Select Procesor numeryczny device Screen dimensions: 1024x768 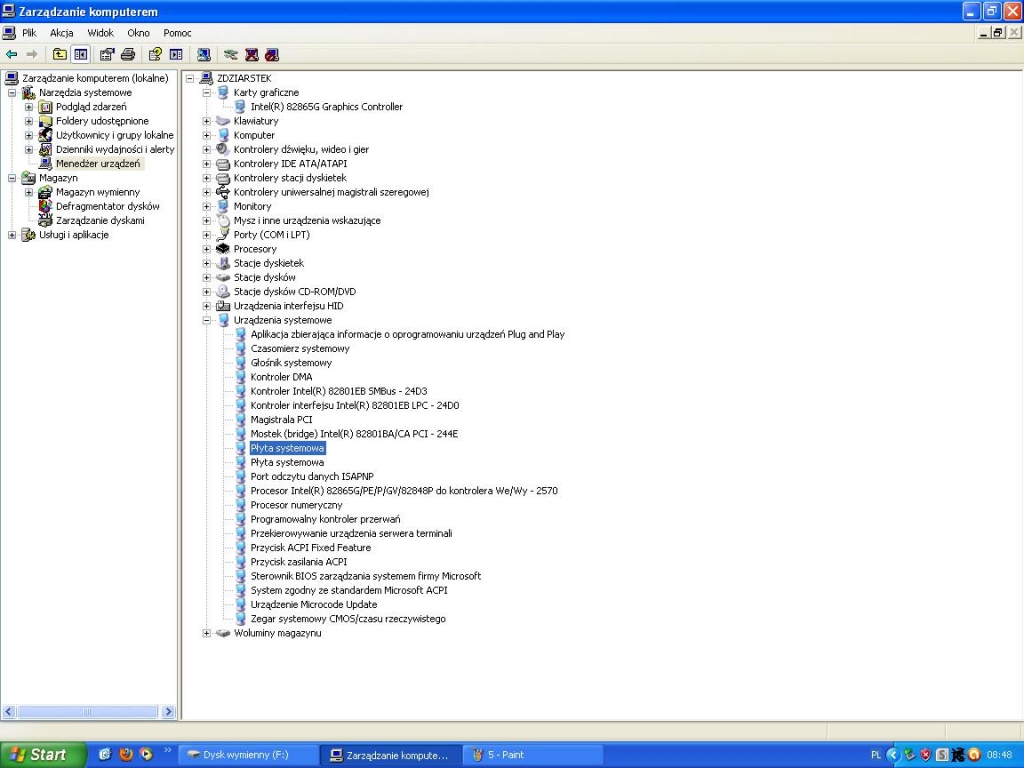[296, 505]
